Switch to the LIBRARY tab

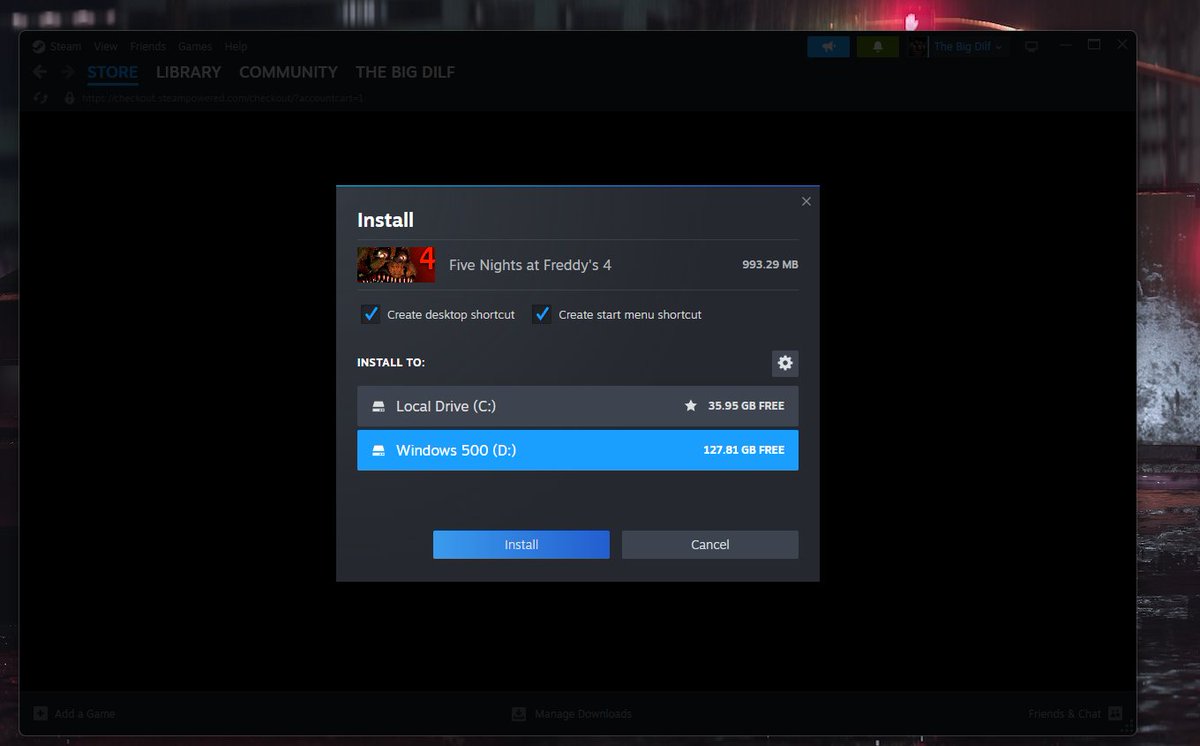[x=188, y=72]
